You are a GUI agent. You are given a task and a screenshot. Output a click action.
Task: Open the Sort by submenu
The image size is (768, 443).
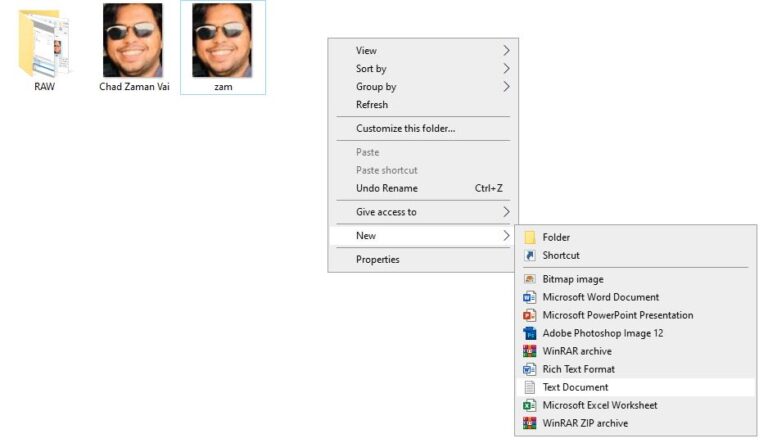(423, 69)
